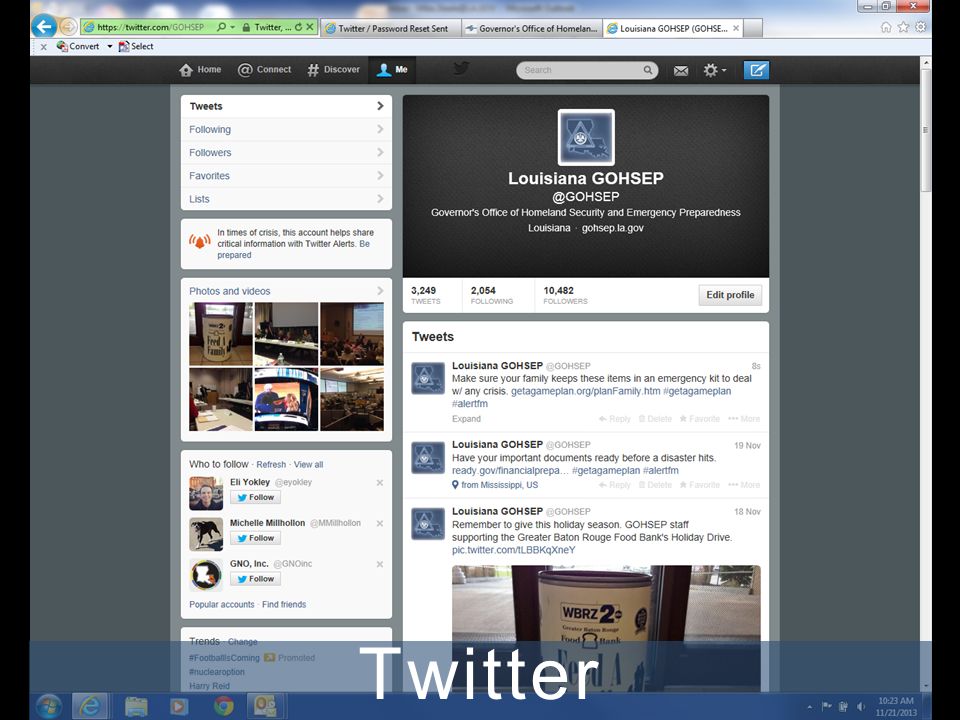Expand the emergency kit tweet
Screen dimensions: 960x720
(466, 419)
